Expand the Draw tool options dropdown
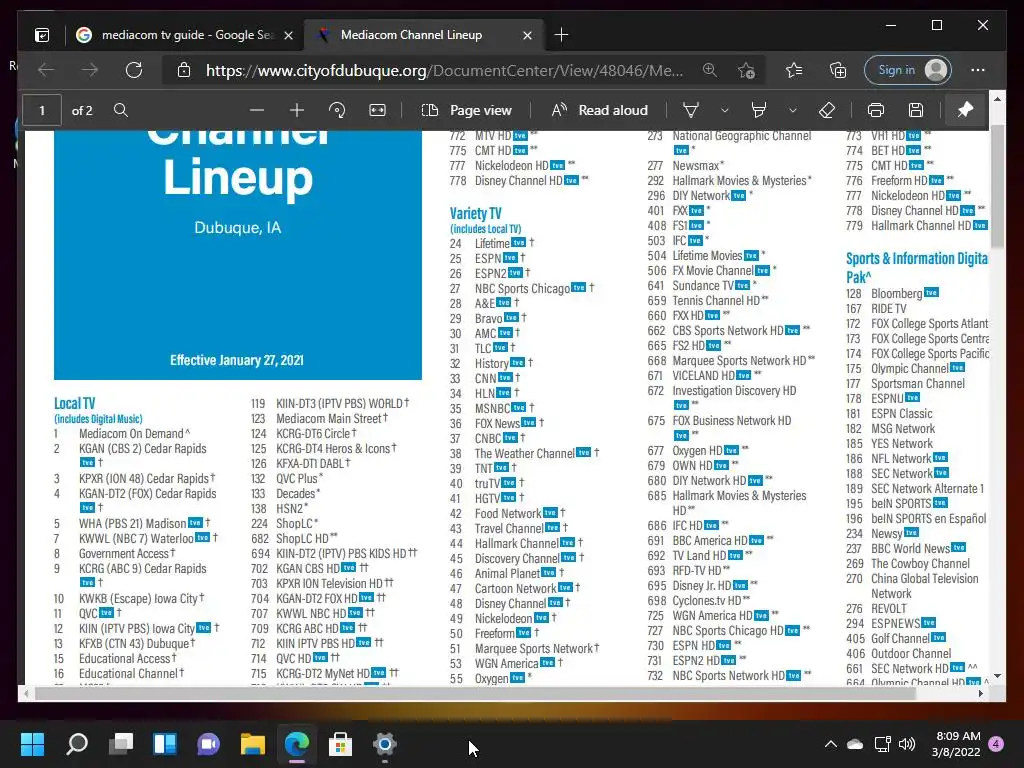The image size is (1024, 768). (x=724, y=110)
